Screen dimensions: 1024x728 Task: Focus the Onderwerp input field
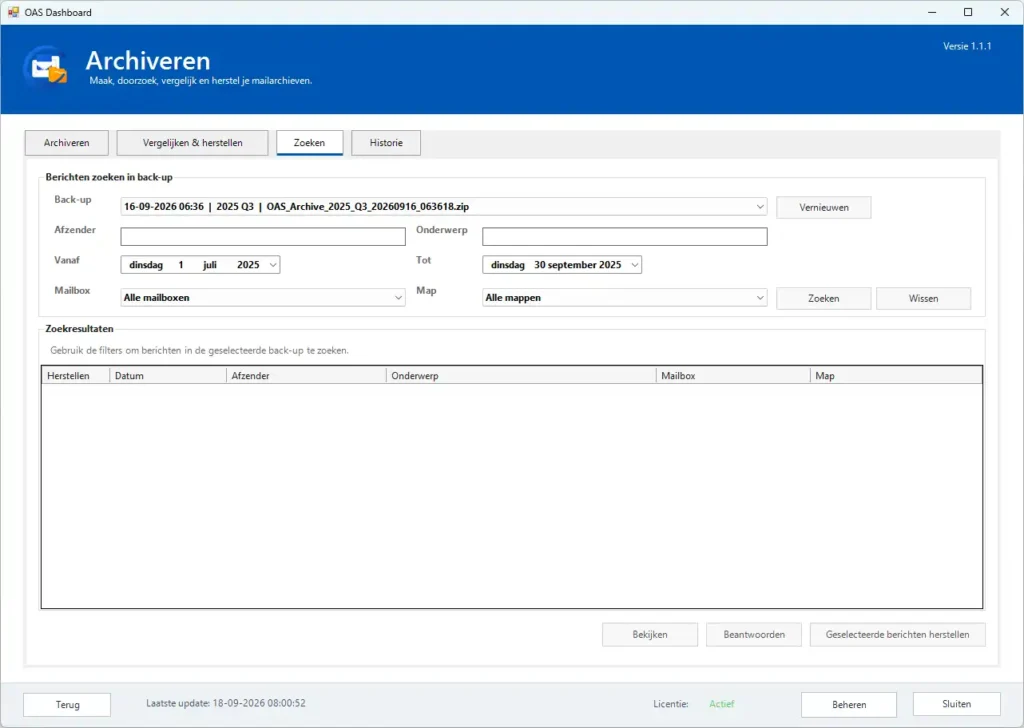(625, 236)
